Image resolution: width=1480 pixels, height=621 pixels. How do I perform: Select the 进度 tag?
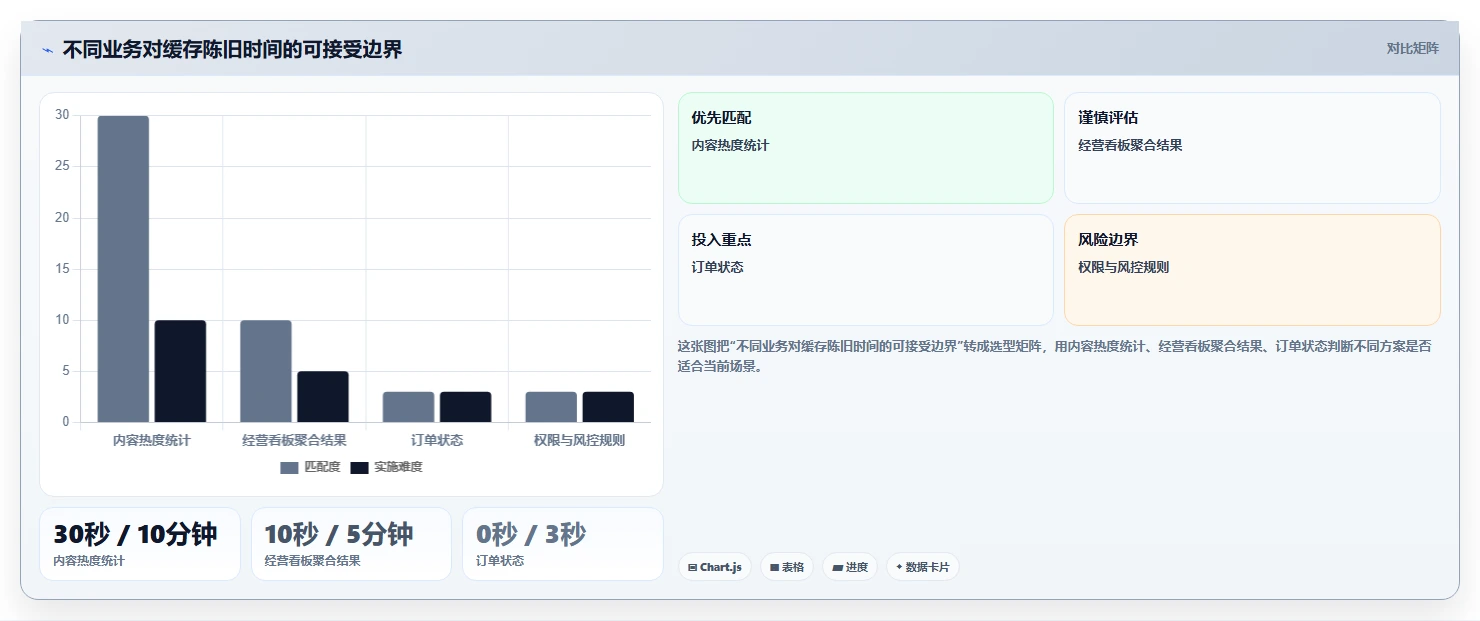[850, 567]
